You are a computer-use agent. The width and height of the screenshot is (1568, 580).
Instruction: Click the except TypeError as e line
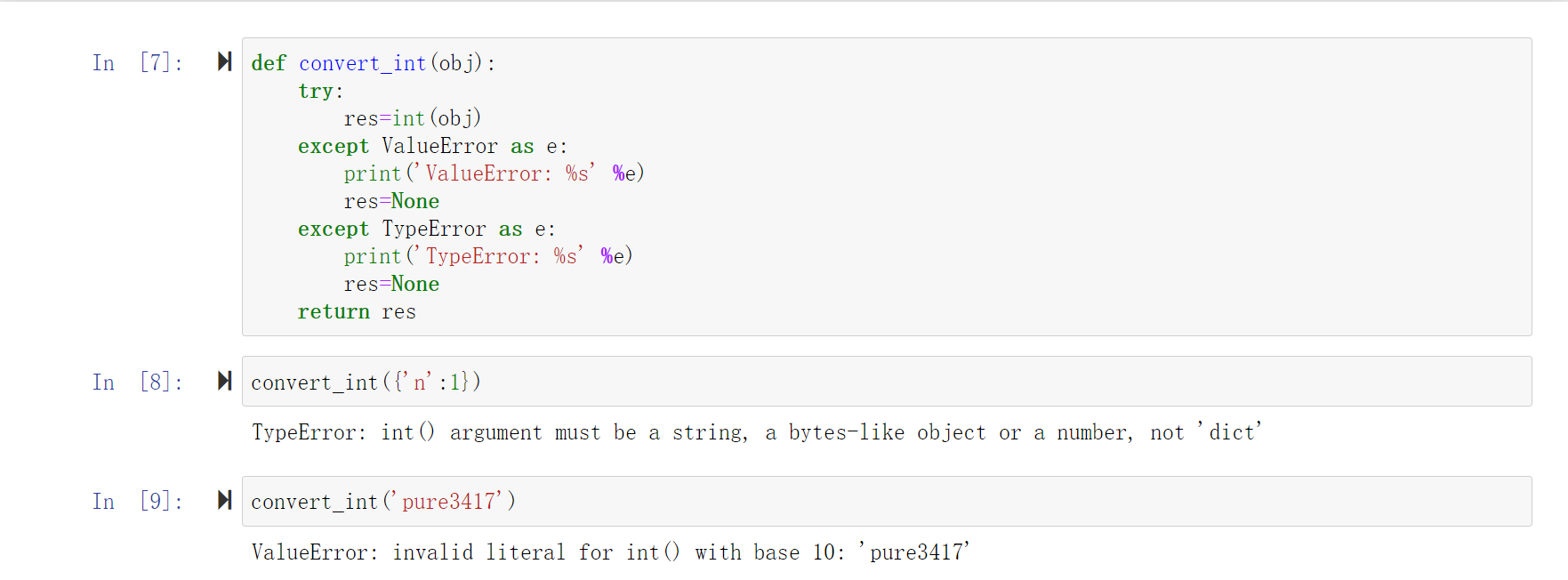427,229
